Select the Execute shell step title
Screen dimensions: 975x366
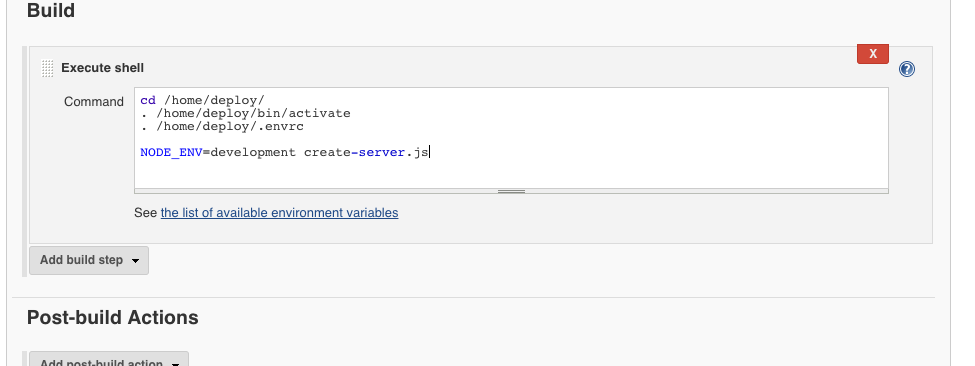click(103, 68)
